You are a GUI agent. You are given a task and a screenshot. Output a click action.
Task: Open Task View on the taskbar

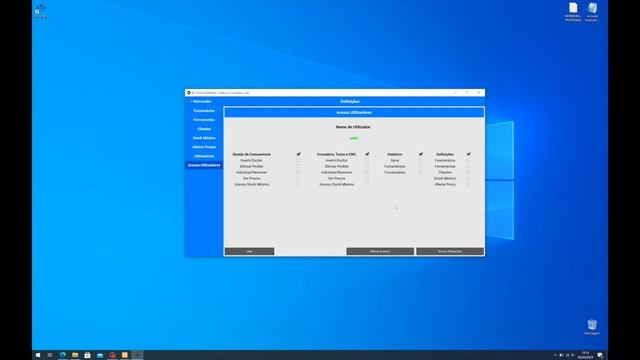coord(50,355)
